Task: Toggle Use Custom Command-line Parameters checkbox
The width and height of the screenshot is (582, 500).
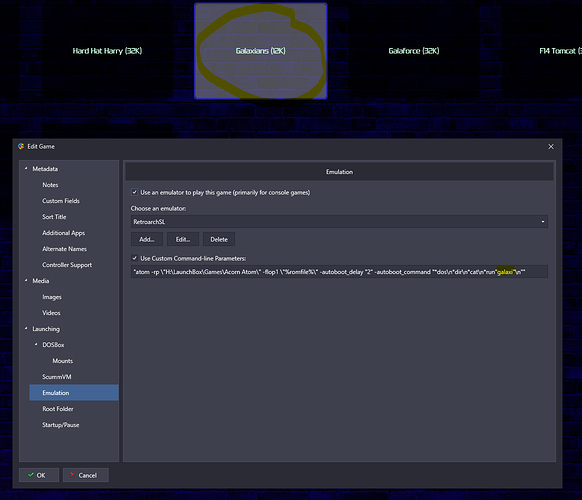Action: [135, 258]
